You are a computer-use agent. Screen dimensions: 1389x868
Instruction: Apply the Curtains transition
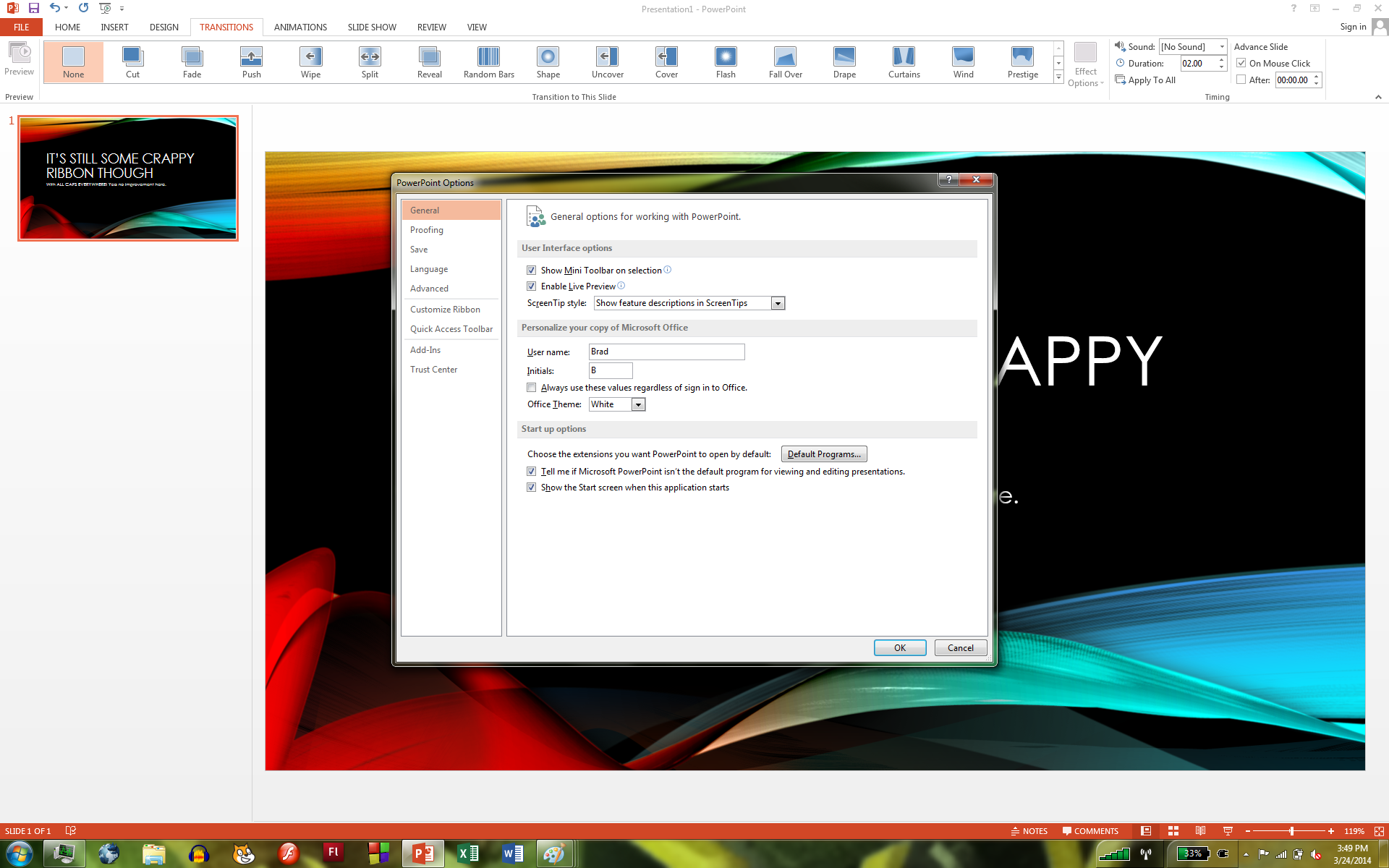coord(904,61)
